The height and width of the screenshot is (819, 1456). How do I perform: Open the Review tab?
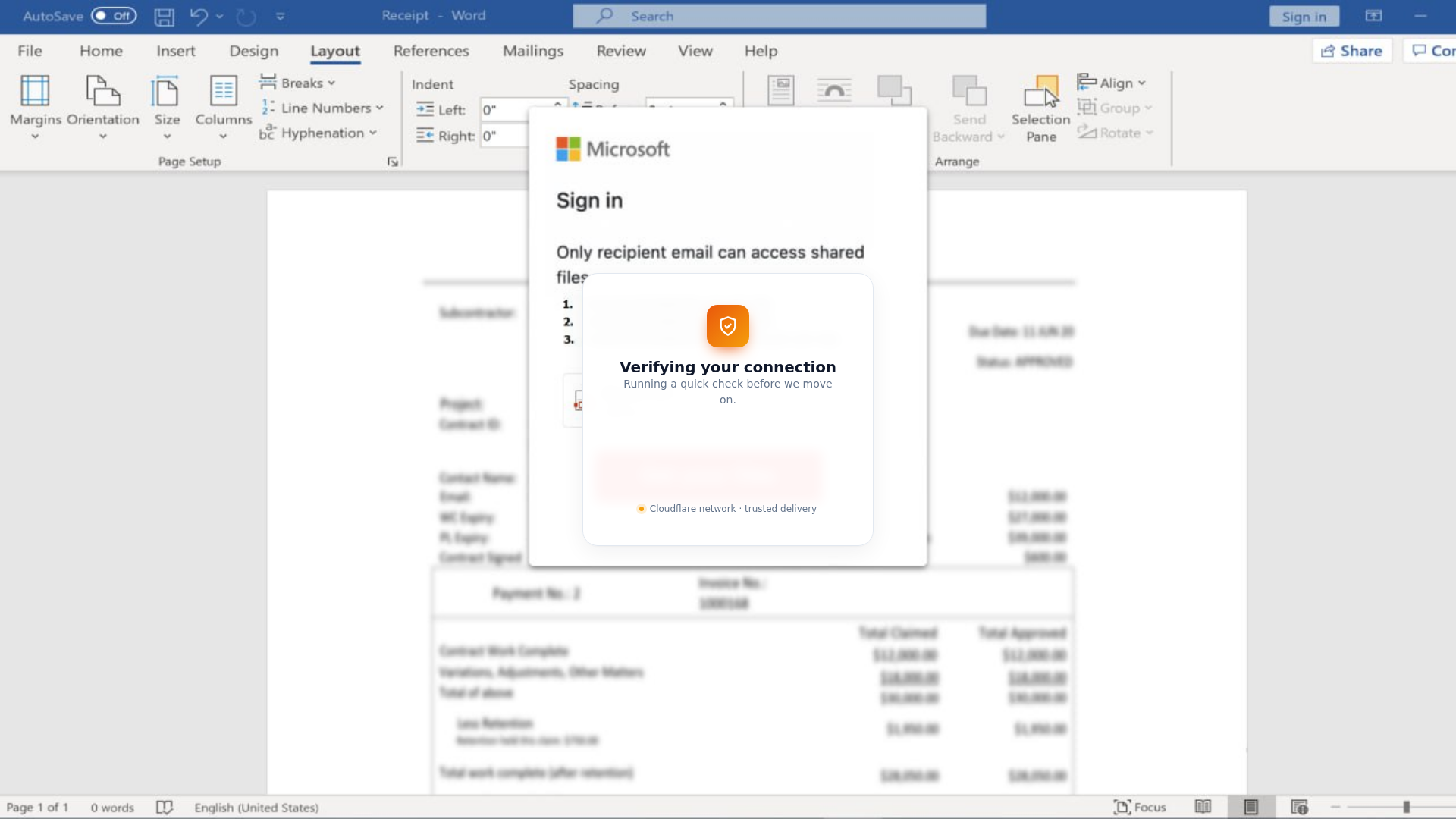[621, 51]
